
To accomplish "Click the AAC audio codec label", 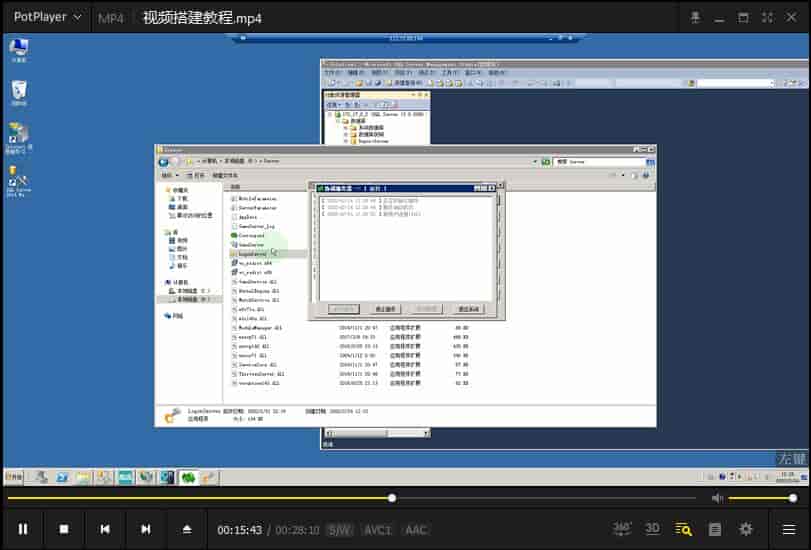I will [416, 530].
